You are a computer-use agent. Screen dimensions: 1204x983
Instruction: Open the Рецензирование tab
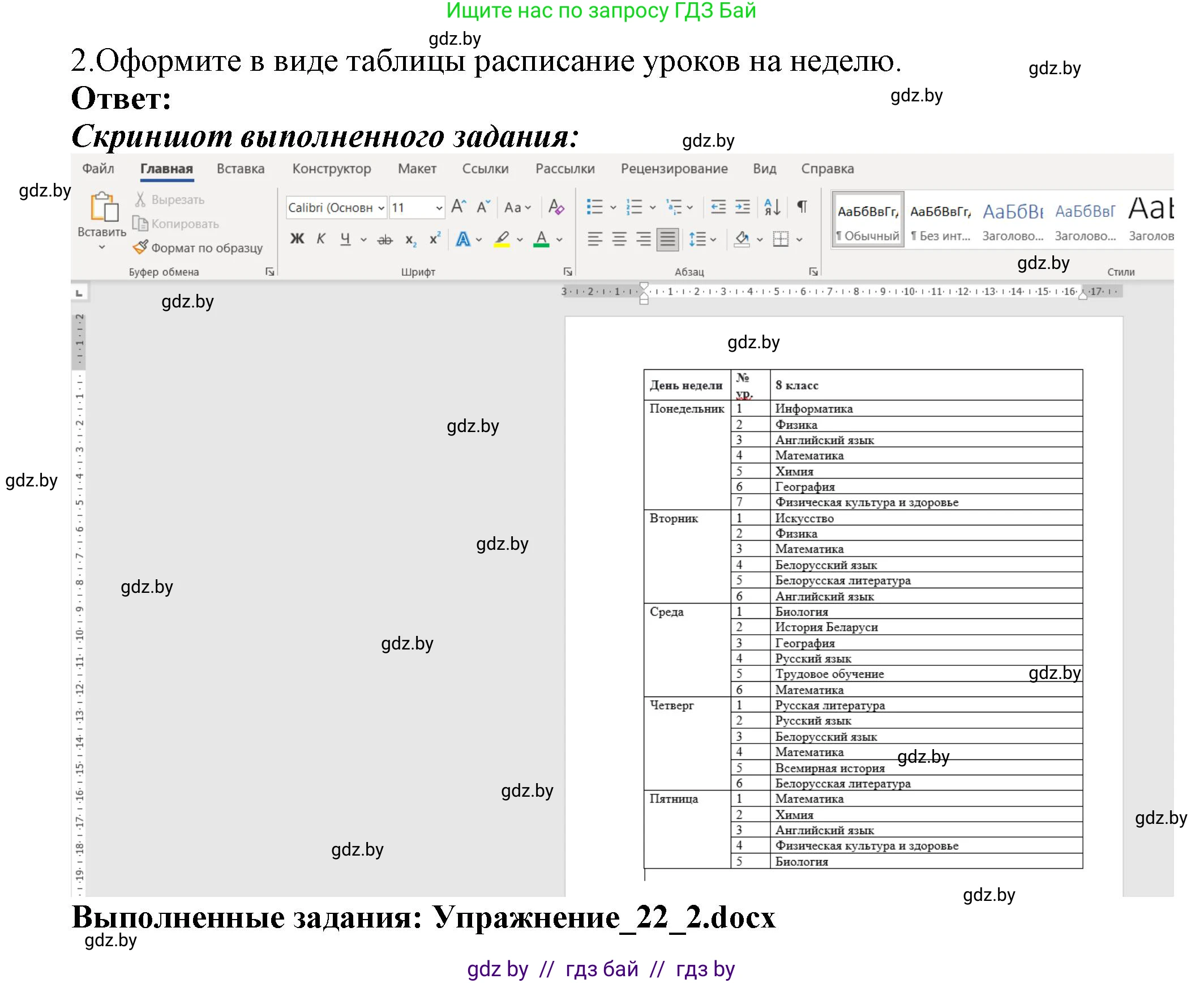click(674, 168)
